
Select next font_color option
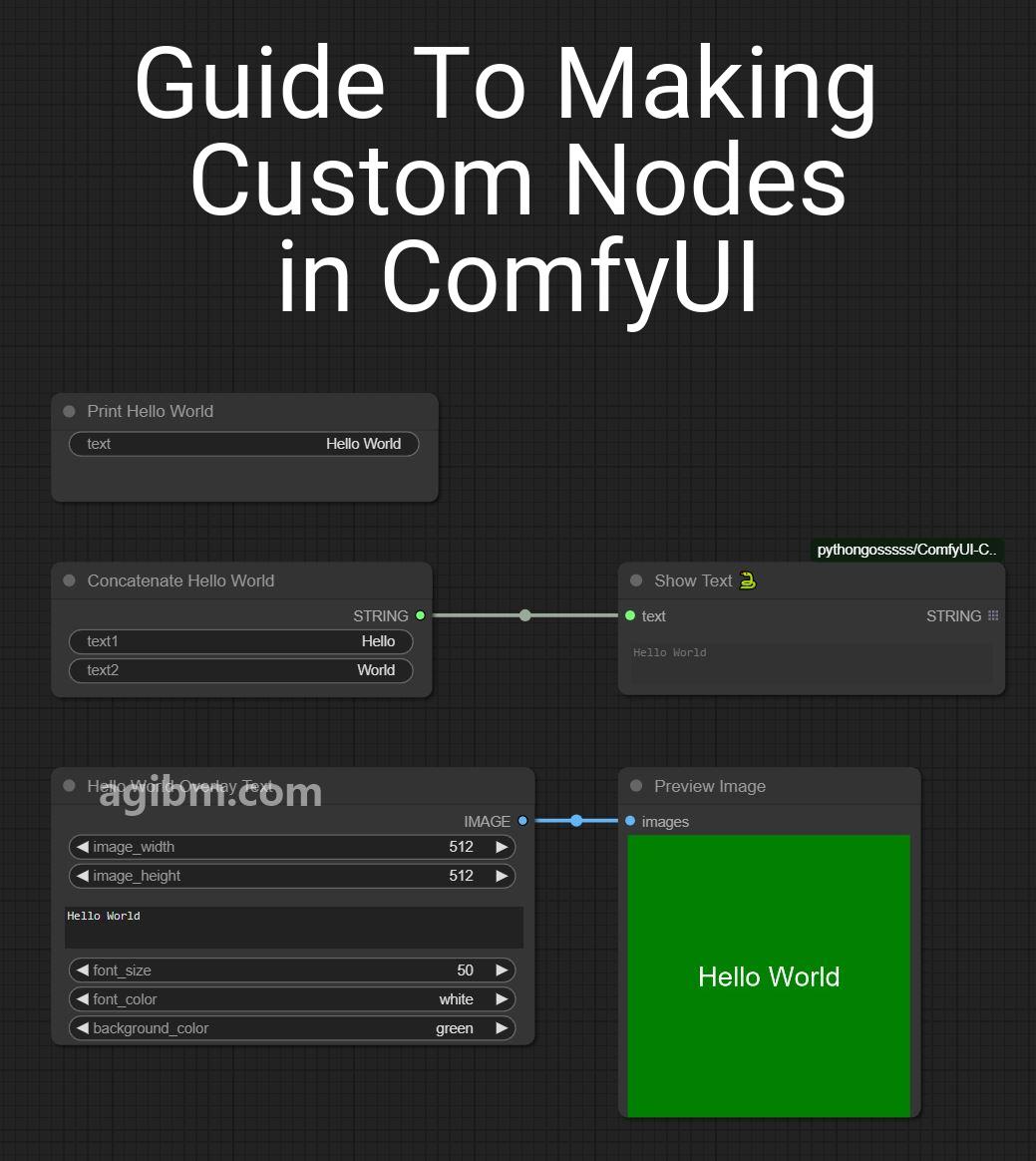coord(502,998)
